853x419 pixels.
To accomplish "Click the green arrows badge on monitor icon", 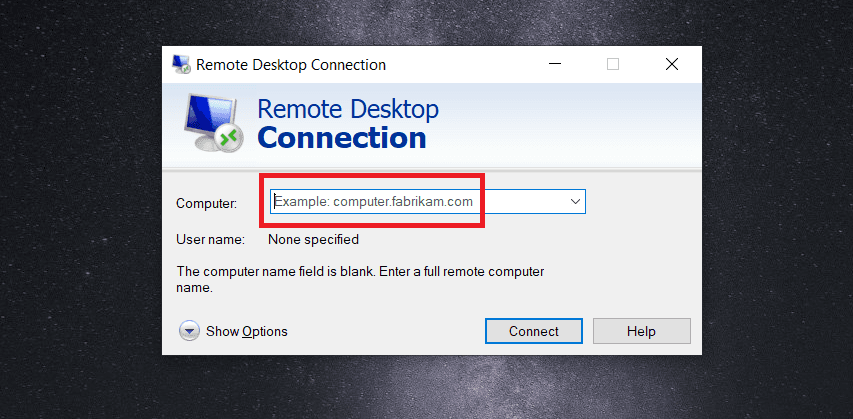I will (227, 138).
